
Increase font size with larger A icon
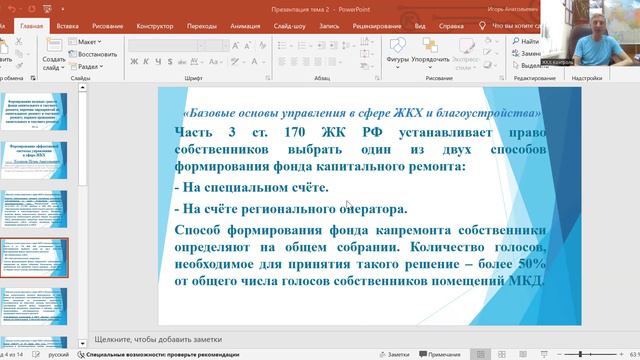click(236, 45)
